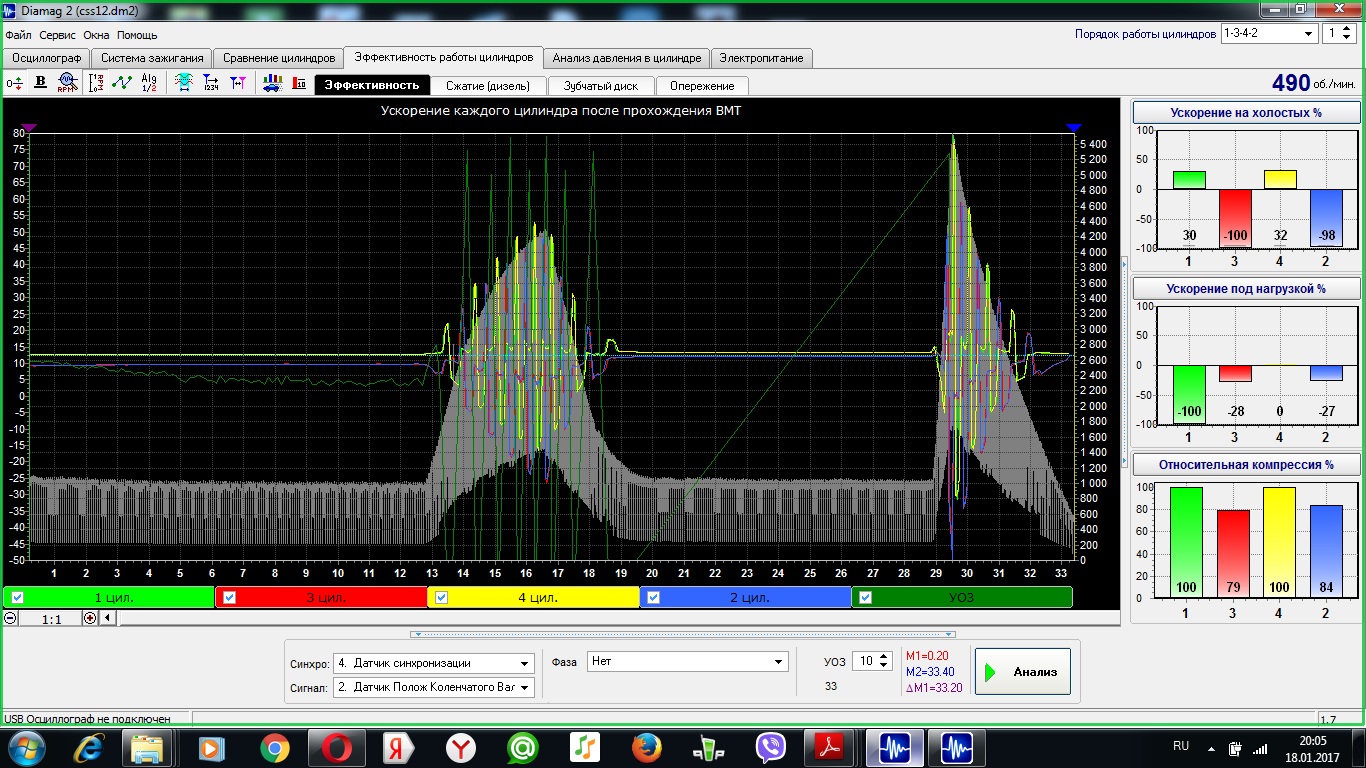Open the Сигнал sensor dropdown
Viewport: 1366px width, 768px height.
[433, 687]
